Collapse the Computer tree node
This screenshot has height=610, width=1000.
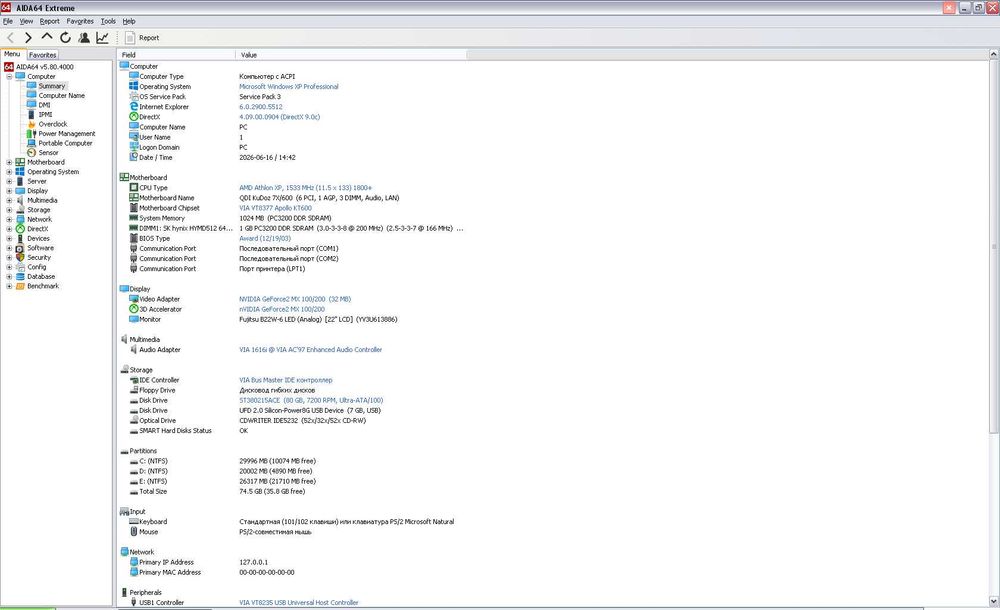coord(9,77)
